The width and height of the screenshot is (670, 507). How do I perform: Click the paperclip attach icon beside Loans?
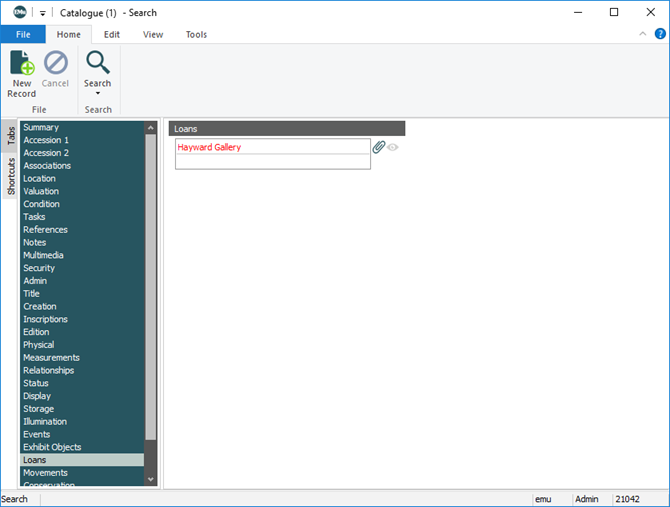(379, 147)
